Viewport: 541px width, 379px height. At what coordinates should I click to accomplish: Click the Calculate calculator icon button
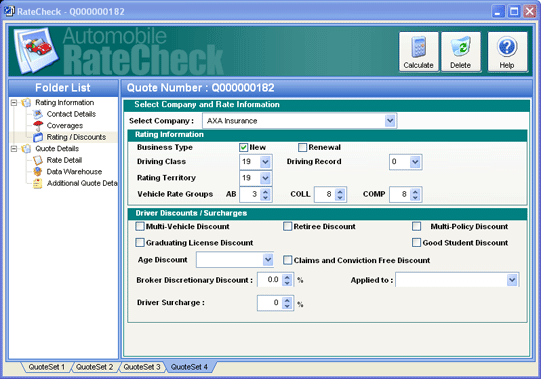(x=419, y=52)
